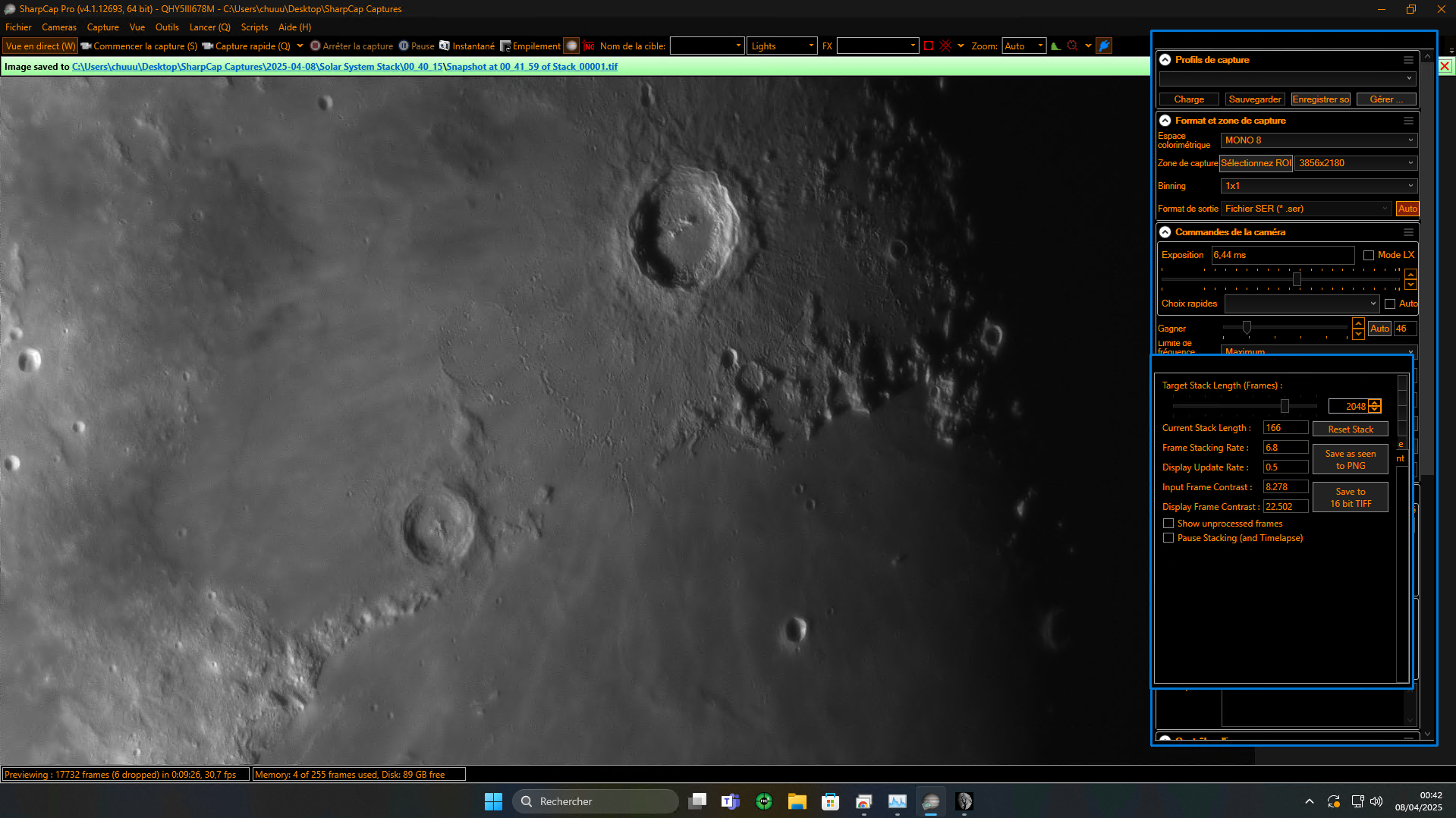Click the planet live-stack icon beside Empilement
Viewport: 1456px width, 818px height.
coord(572,46)
